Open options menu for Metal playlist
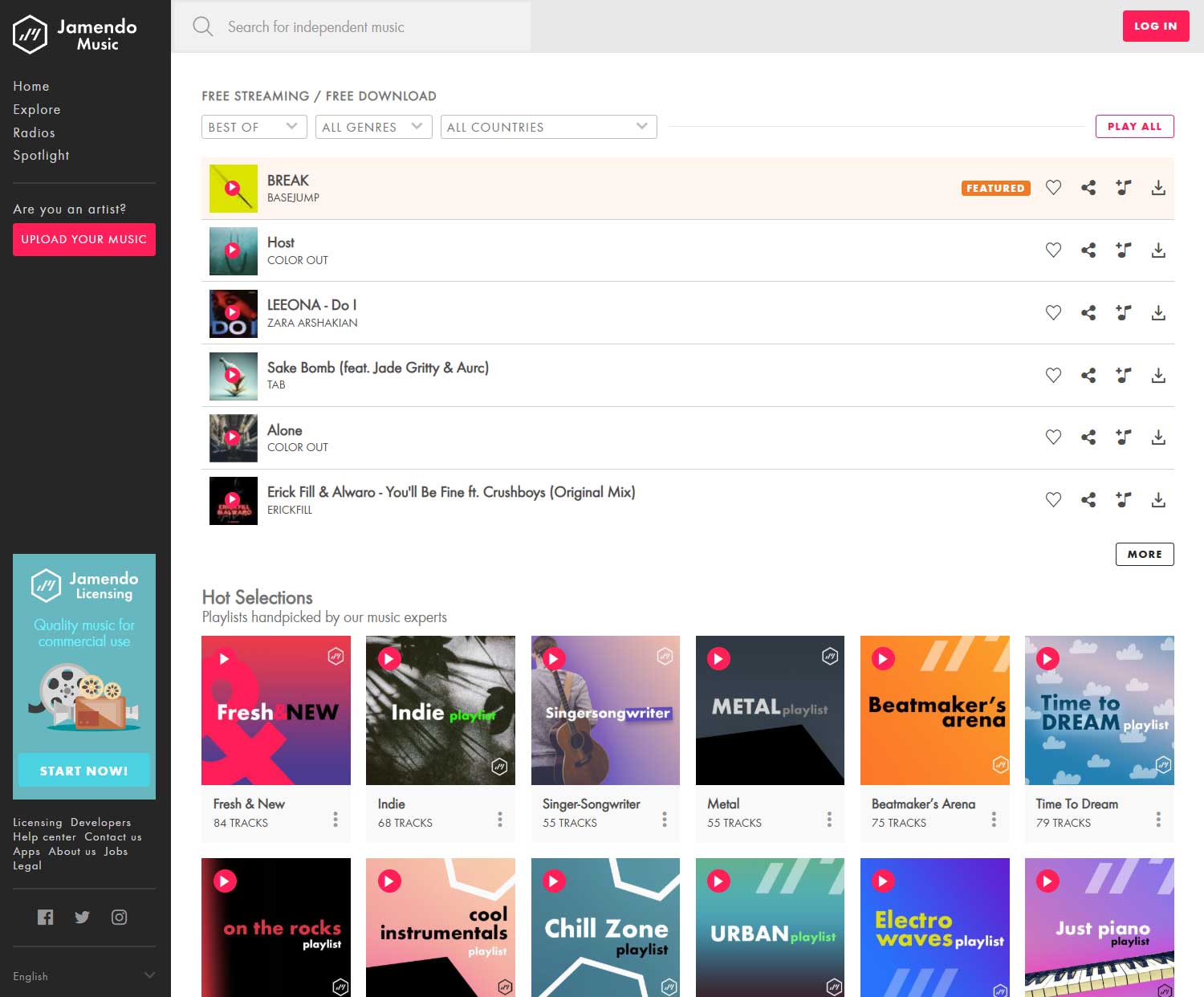Viewport: 1204px width, 997px height. 829,819
